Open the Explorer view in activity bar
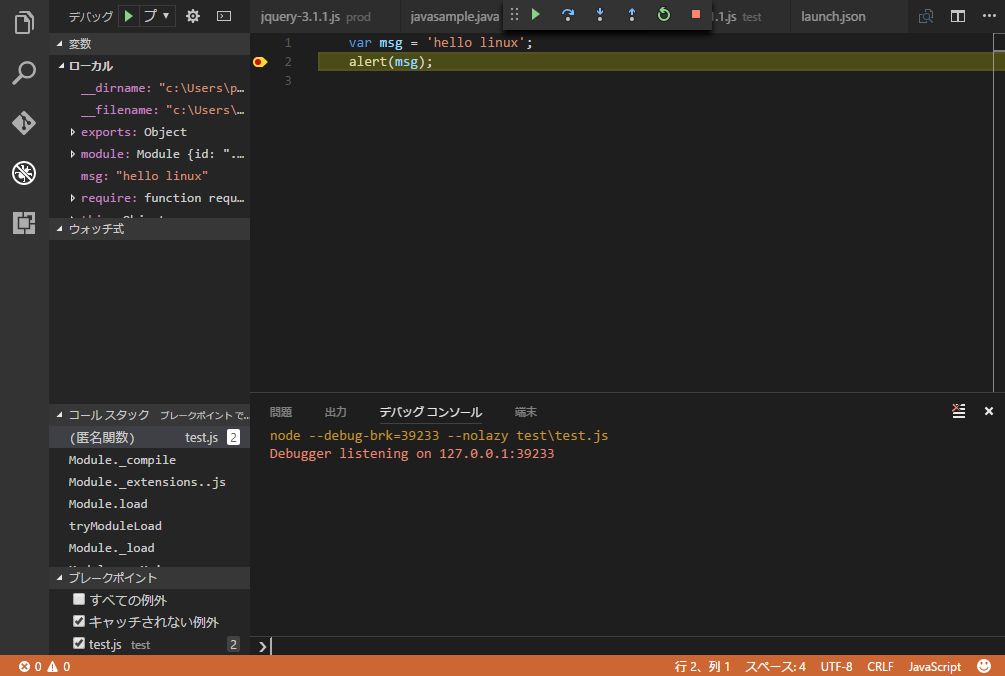The width and height of the screenshot is (1005, 676). pyautogui.click(x=24, y=23)
